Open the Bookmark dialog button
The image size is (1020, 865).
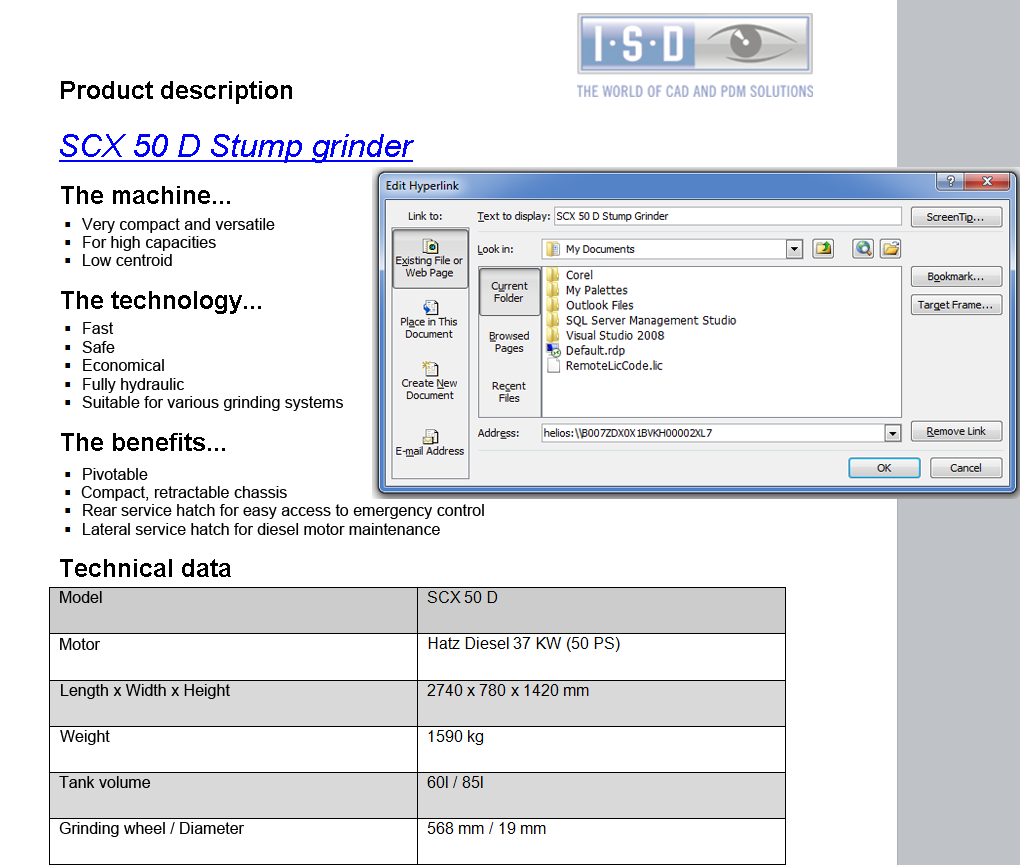[x=956, y=277]
